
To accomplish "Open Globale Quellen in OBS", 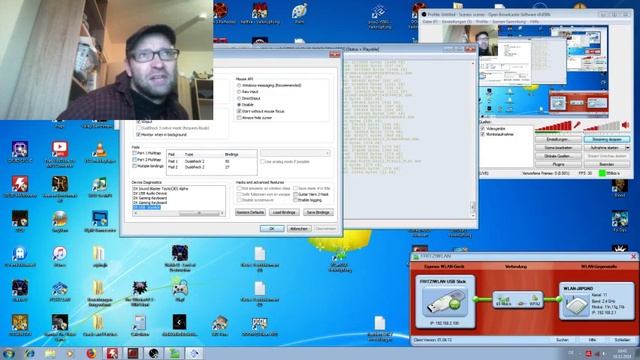I will pyautogui.click(x=558, y=156).
